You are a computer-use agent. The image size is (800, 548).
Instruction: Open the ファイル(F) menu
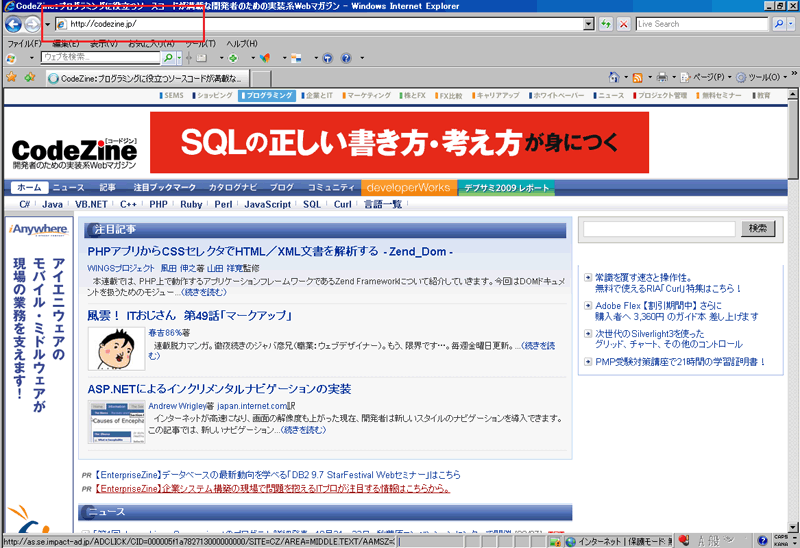(24, 44)
